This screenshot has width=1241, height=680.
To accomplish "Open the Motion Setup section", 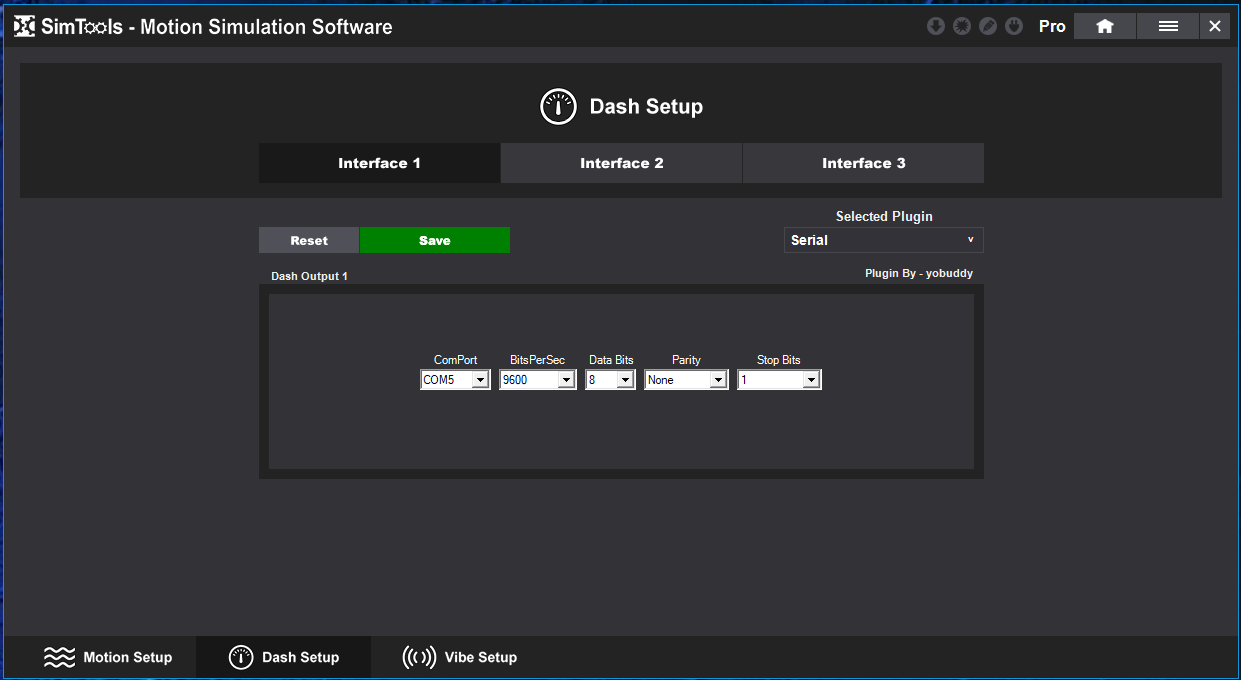I will (x=108, y=657).
